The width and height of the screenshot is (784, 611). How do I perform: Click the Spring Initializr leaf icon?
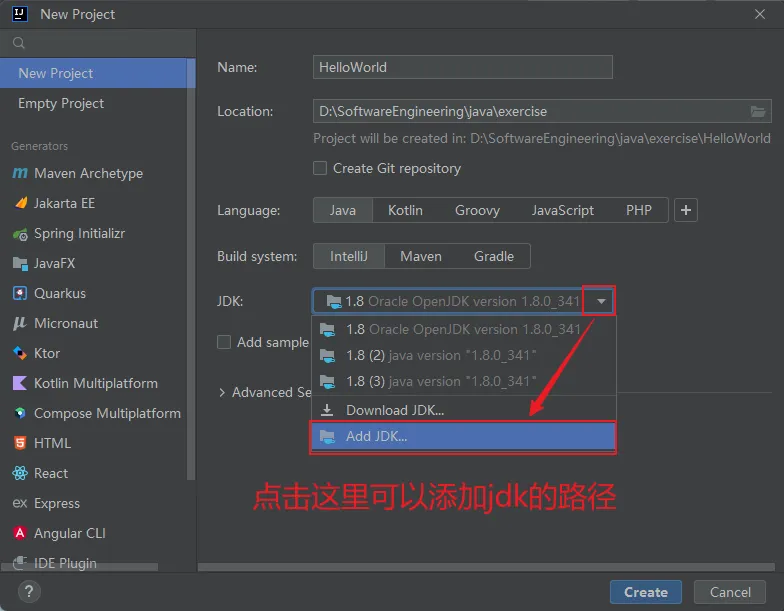pos(20,234)
